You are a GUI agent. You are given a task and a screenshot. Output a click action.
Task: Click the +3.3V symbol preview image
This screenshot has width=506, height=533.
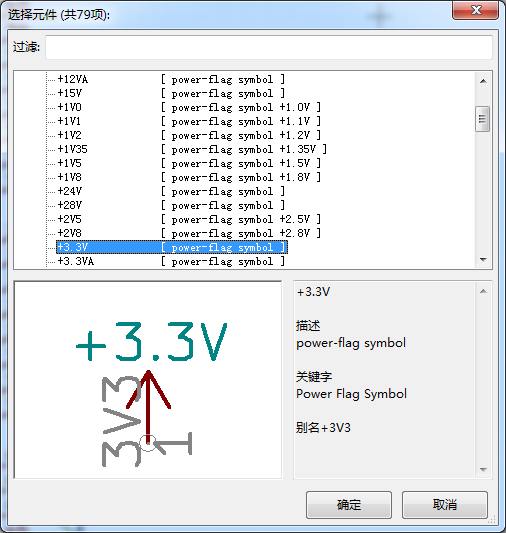click(x=148, y=380)
